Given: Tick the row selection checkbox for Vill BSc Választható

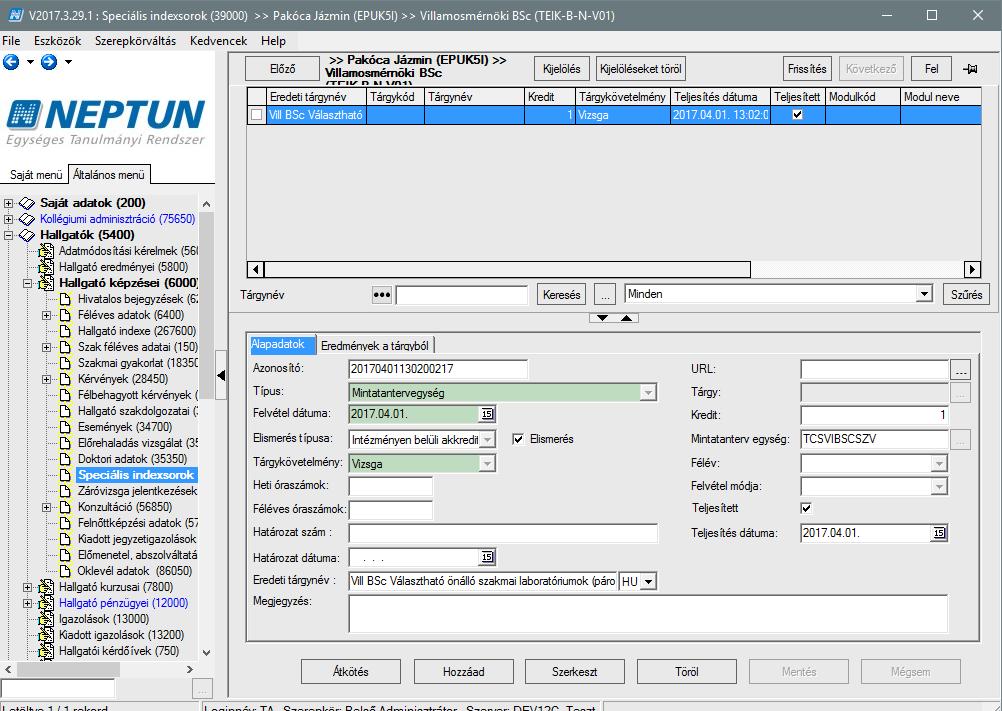Looking at the screenshot, I should (x=256, y=115).
